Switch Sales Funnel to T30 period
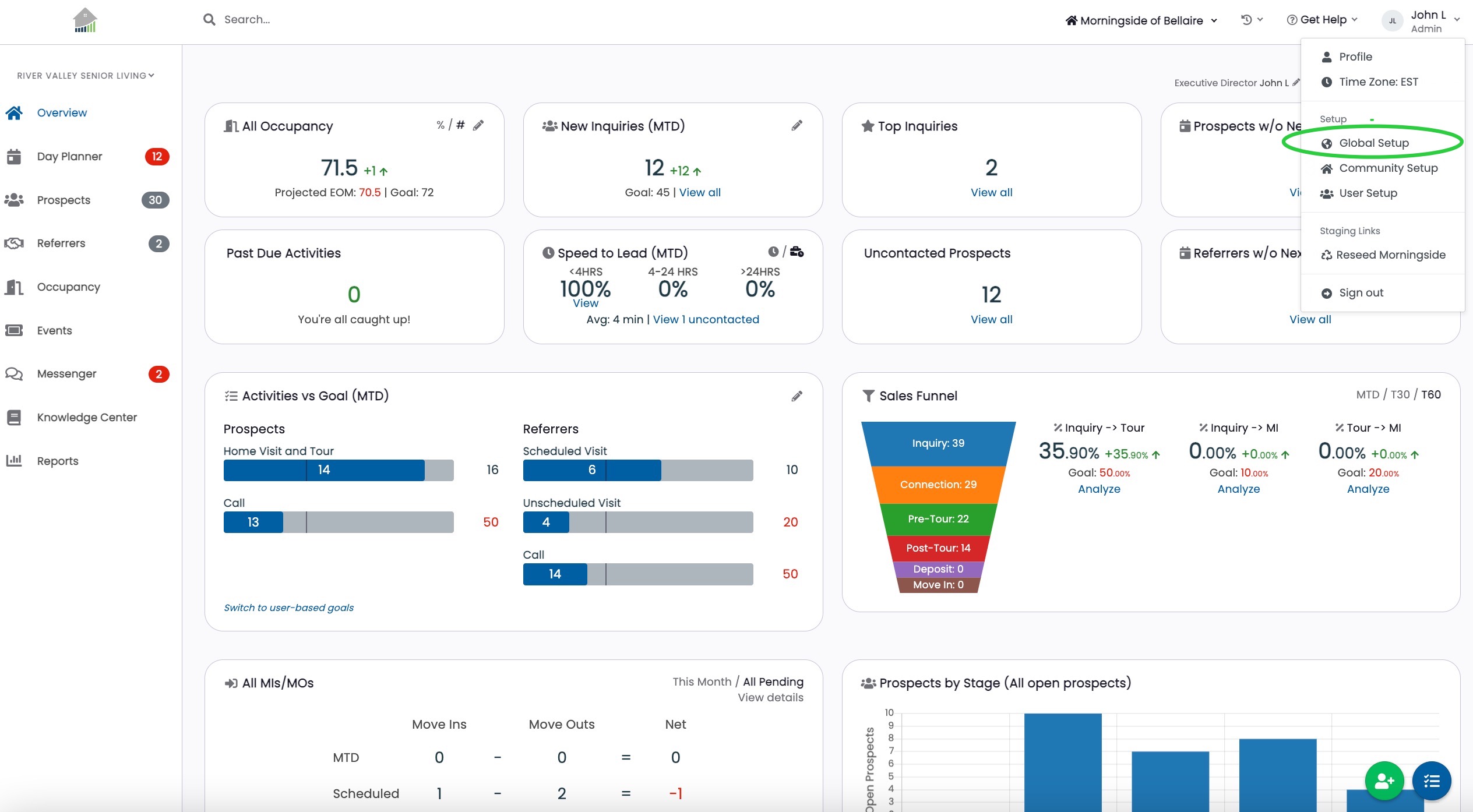Image resolution: width=1473 pixels, height=812 pixels. (1400, 394)
